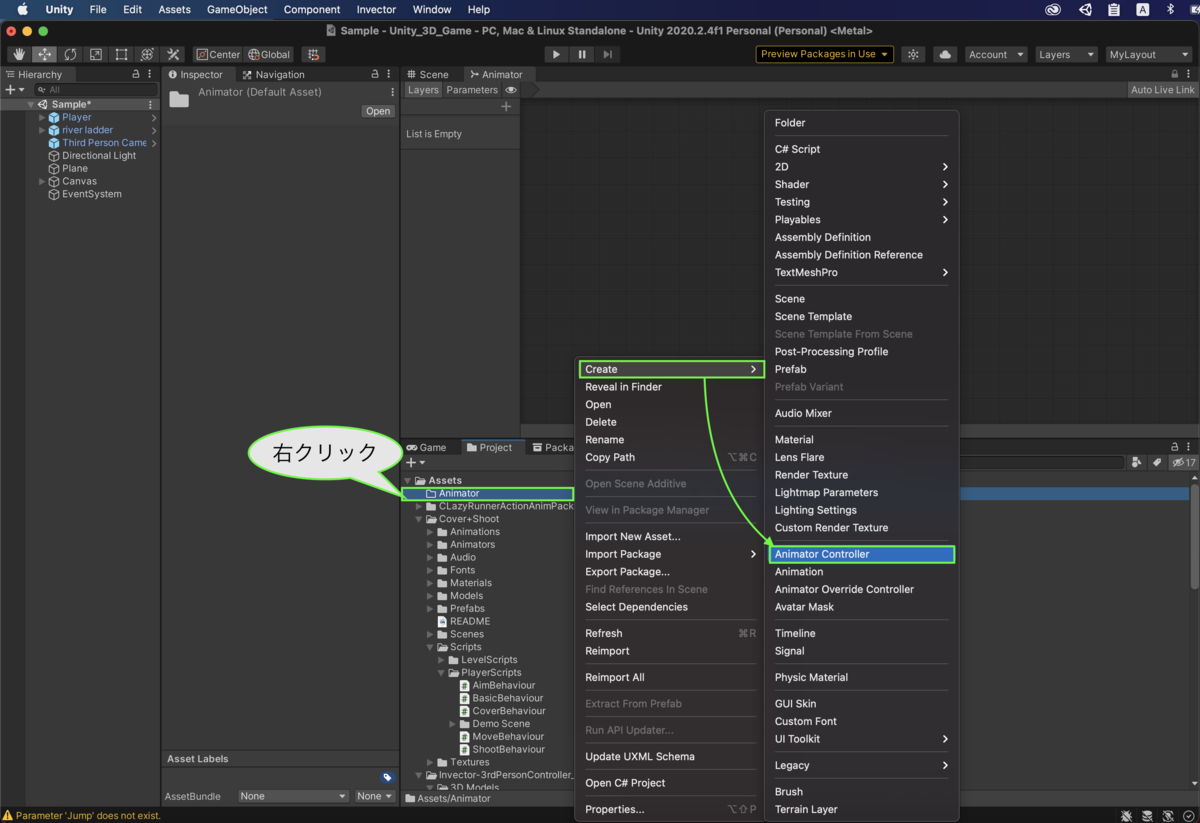Open the Shader submenu
The width and height of the screenshot is (1200, 823).
coord(862,184)
